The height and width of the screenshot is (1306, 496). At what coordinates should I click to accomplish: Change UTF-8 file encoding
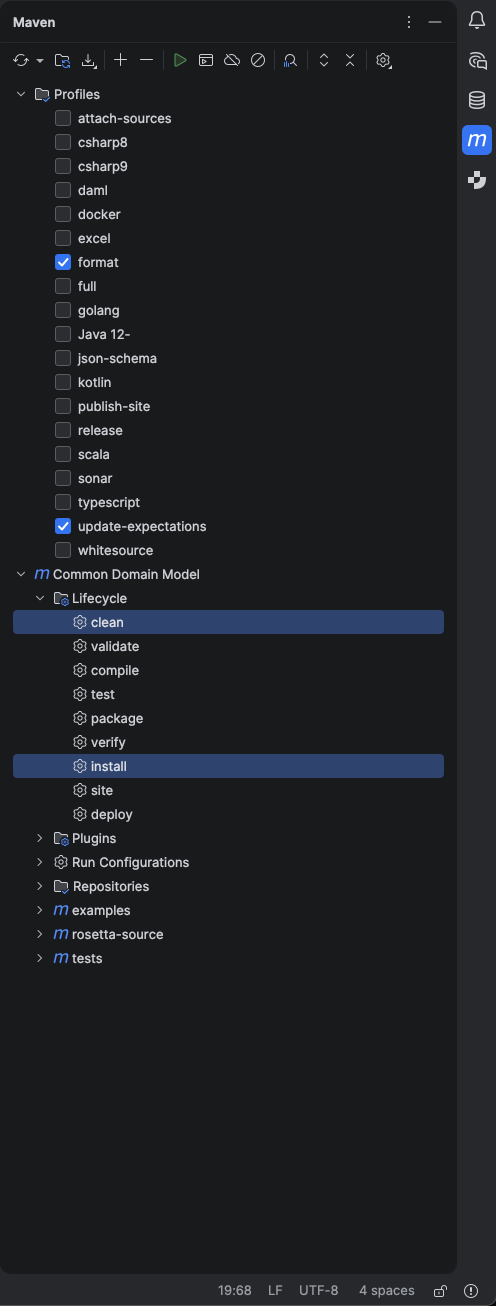(x=319, y=1291)
